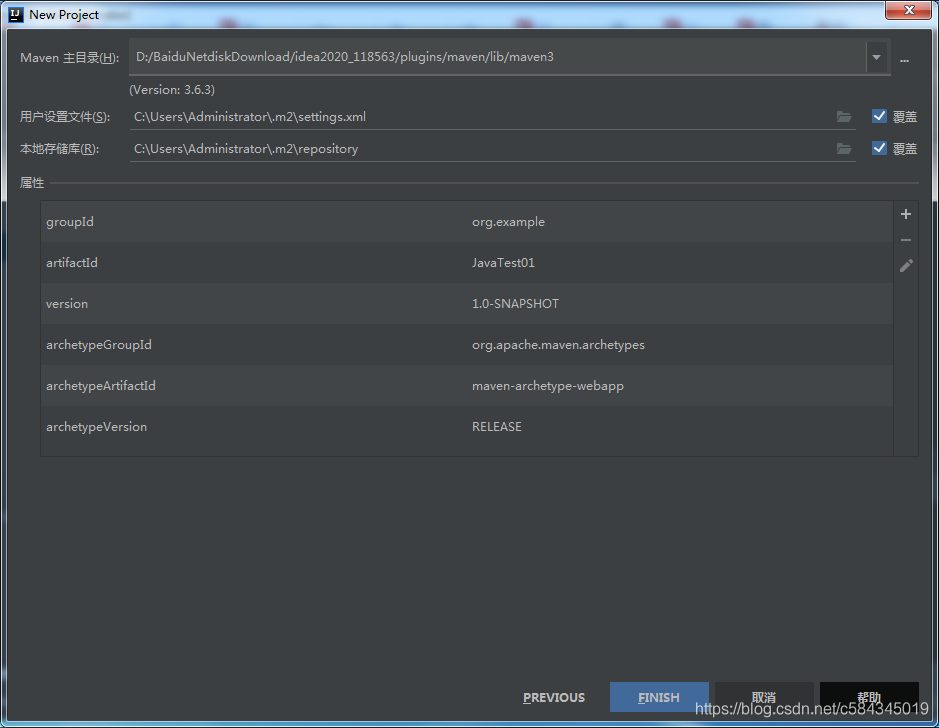Image resolution: width=939 pixels, height=728 pixels.
Task: Click the remove property minus icon
Action: pos(905,240)
